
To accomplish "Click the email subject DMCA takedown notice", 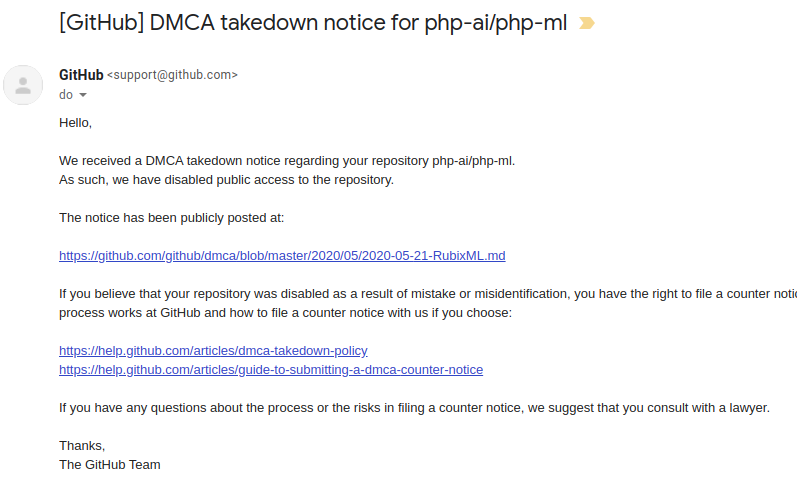I will [x=313, y=23].
